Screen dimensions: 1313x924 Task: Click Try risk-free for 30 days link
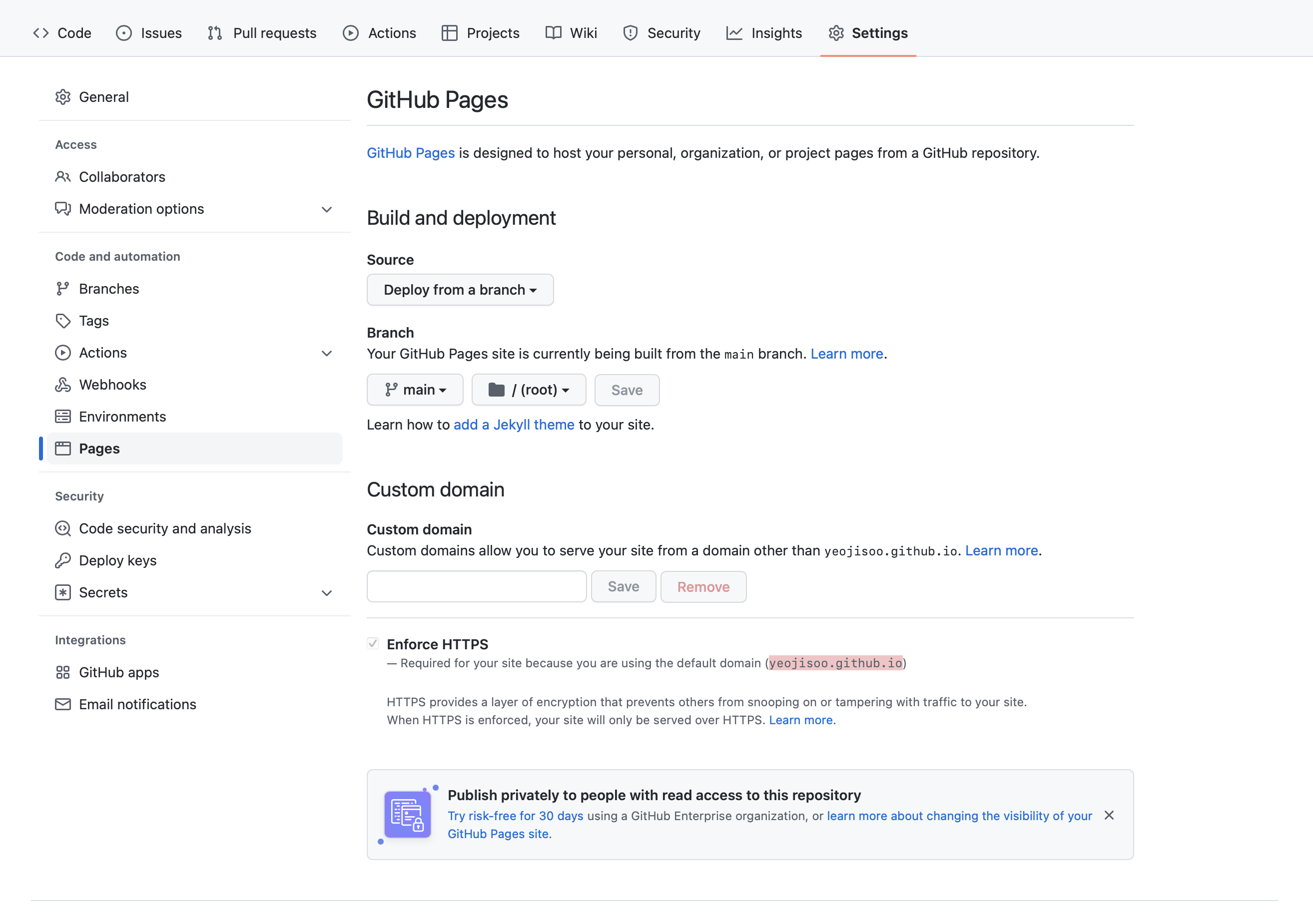click(515, 816)
